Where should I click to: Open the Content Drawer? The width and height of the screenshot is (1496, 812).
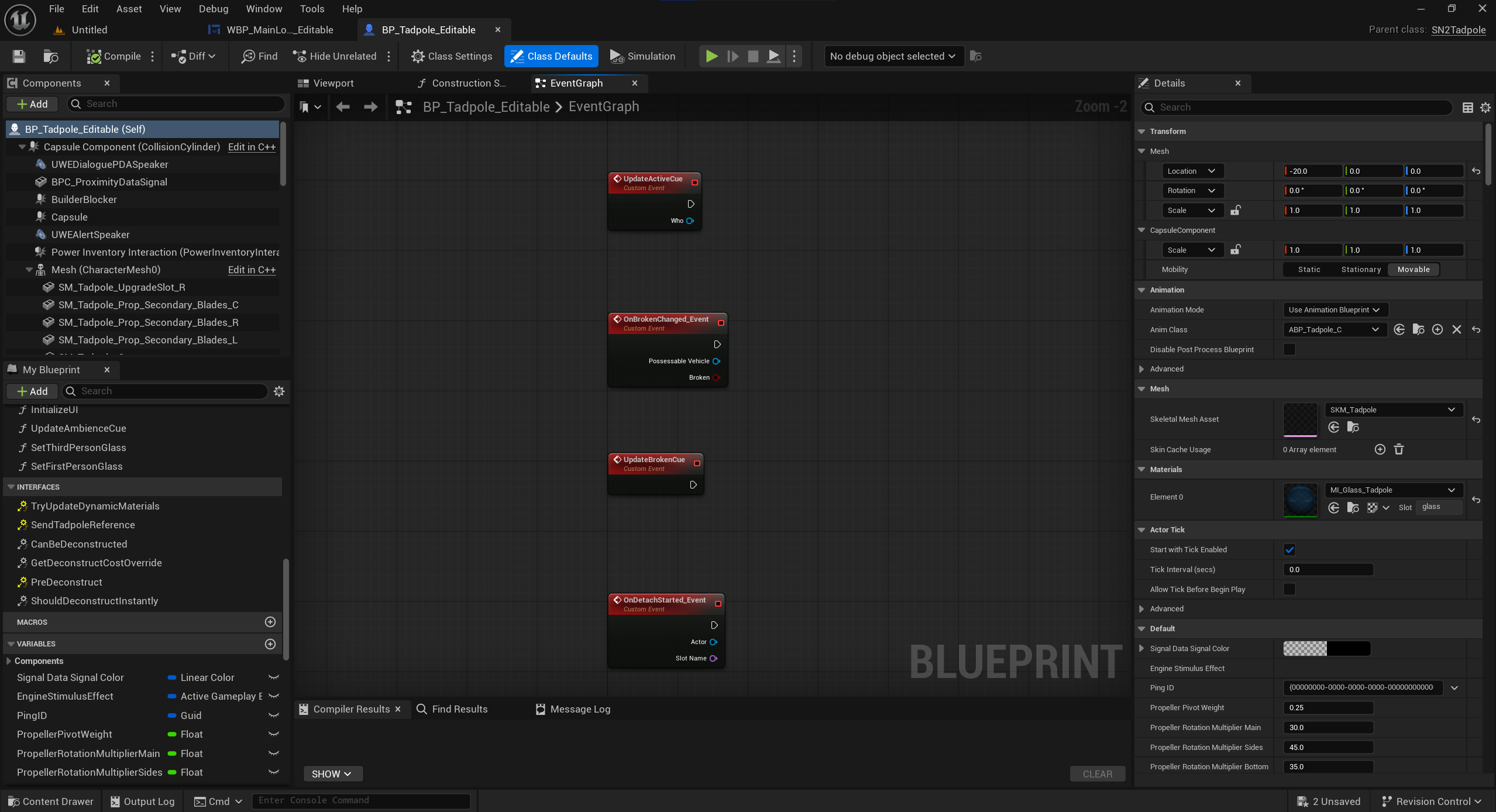coord(51,801)
